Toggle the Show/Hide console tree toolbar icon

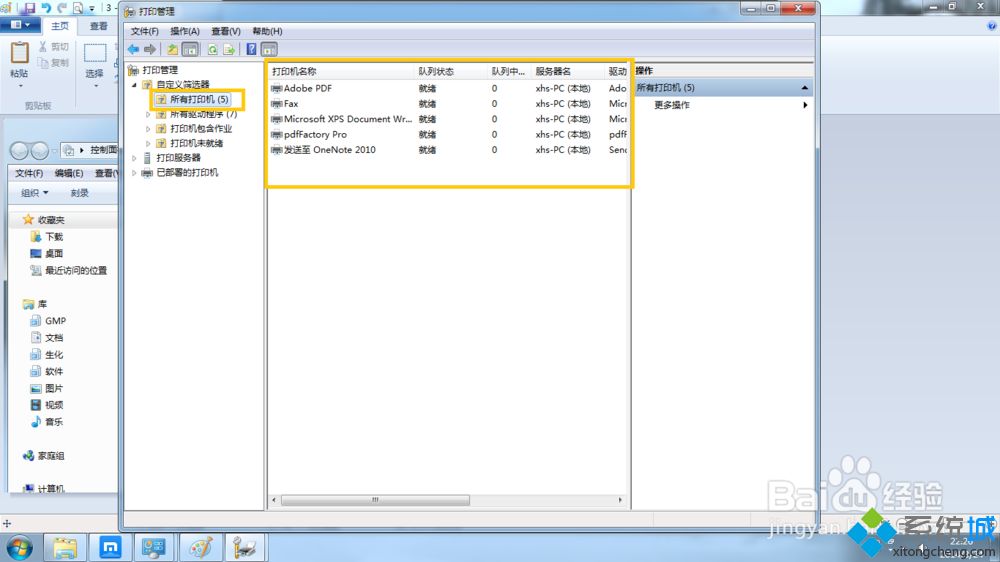[x=190, y=49]
